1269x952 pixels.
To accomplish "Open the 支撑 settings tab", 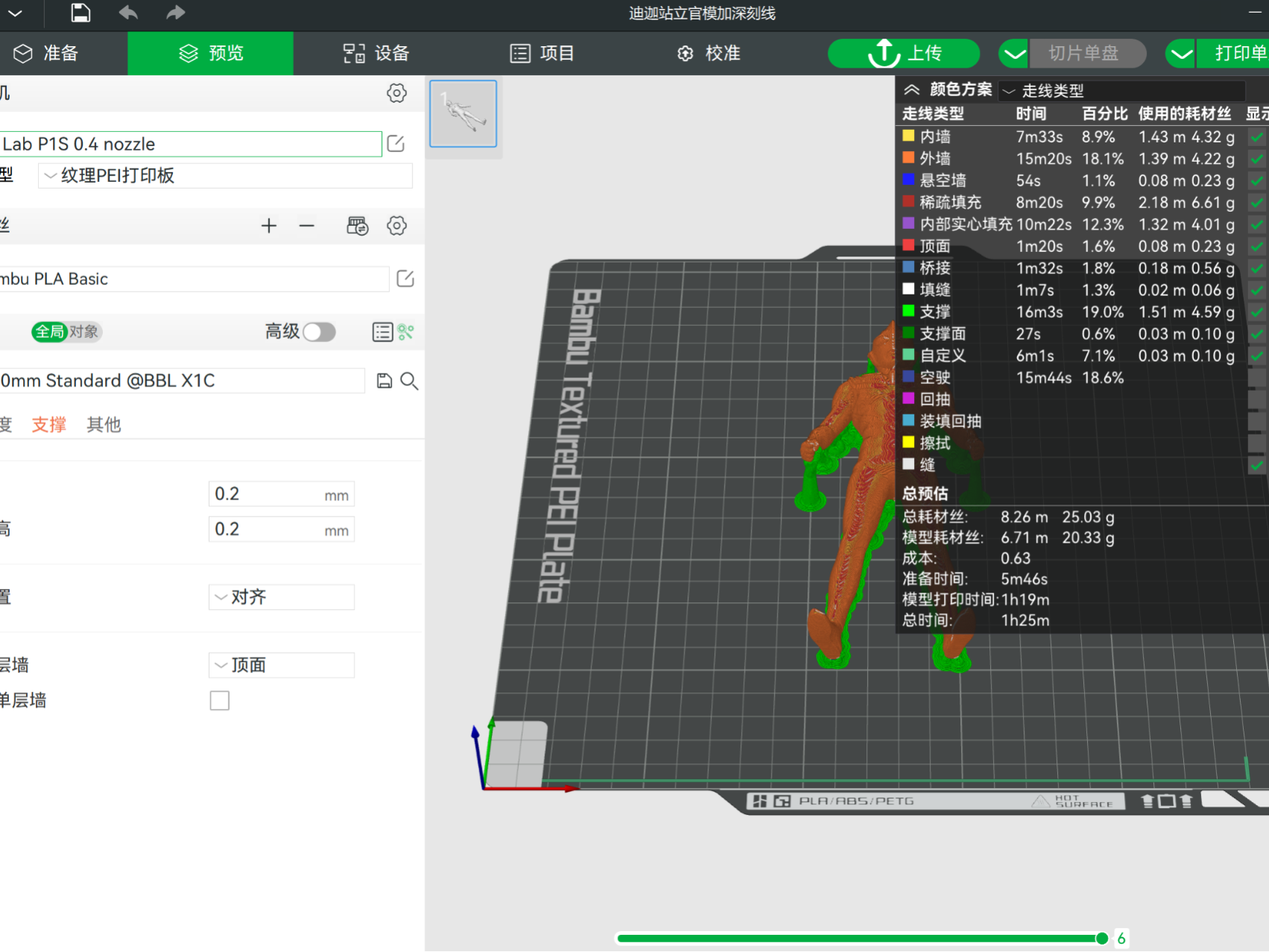I will click(49, 425).
